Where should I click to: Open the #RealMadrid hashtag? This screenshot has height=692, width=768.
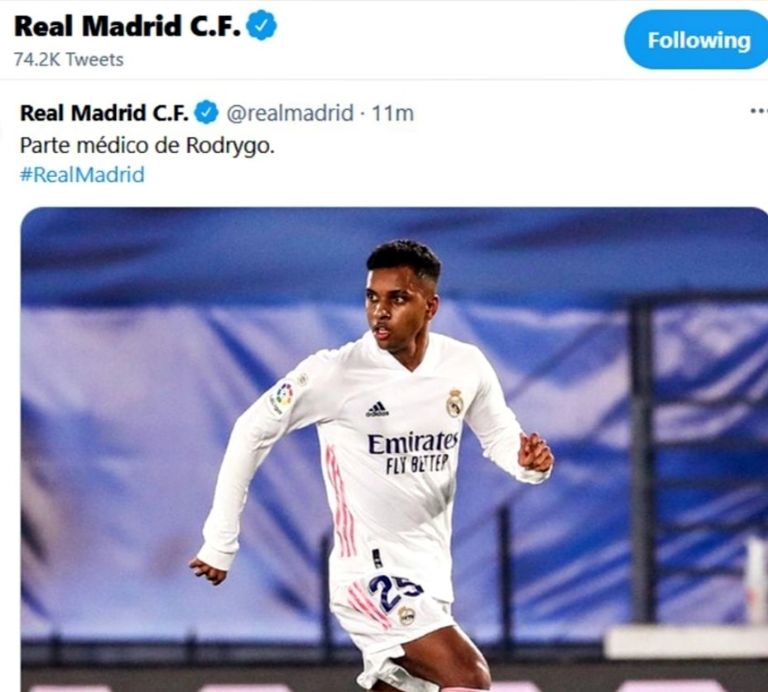pyautogui.click(x=82, y=175)
